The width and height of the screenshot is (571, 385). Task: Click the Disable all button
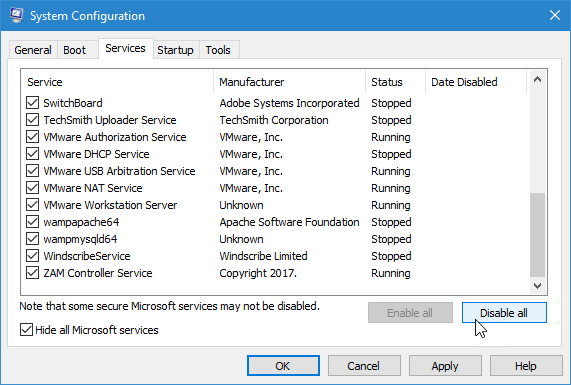click(x=504, y=313)
